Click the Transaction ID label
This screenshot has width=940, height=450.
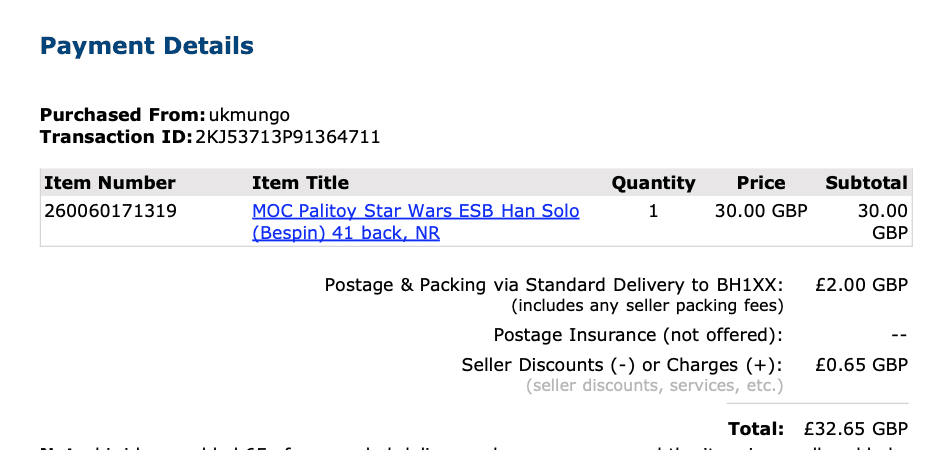115,136
